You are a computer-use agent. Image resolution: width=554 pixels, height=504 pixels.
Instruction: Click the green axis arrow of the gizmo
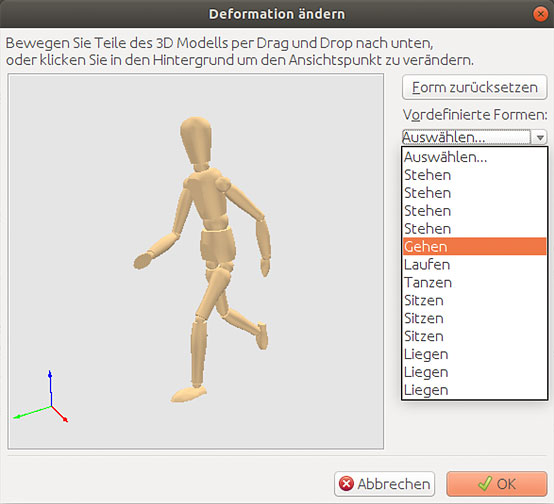[32, 412]
